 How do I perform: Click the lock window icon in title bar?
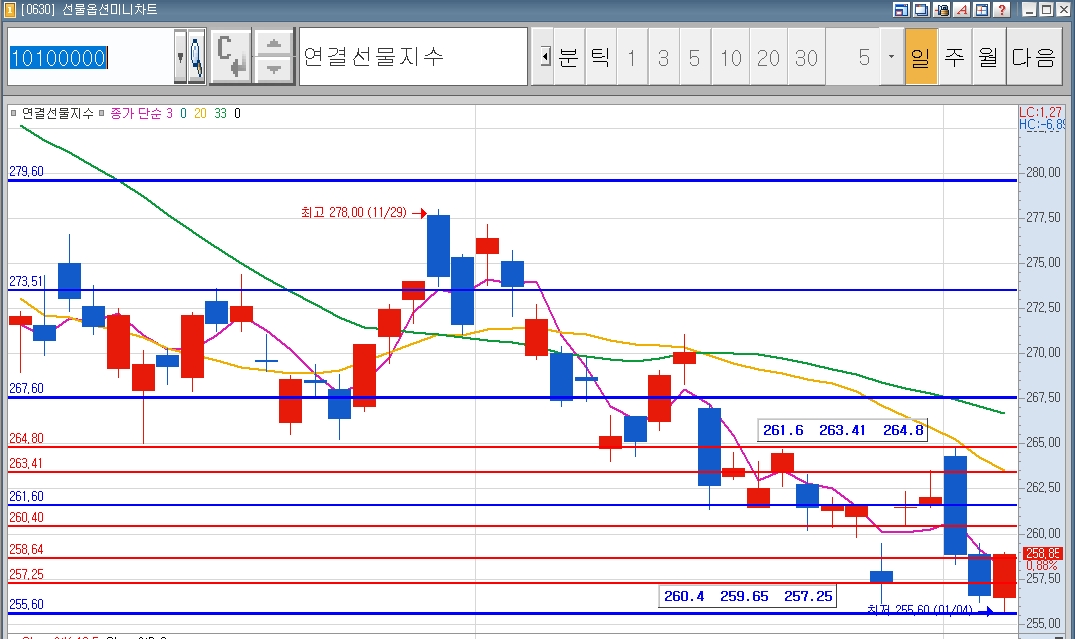pos(941,10)
